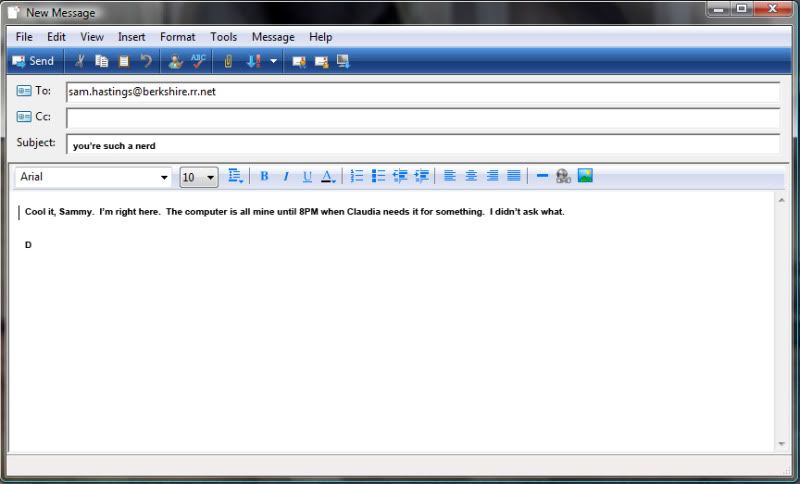This screenshot has width=800, height=484.
Task: Open the paragraph style dropdown button
Action: pyautogui.click(x=235, y=176)
